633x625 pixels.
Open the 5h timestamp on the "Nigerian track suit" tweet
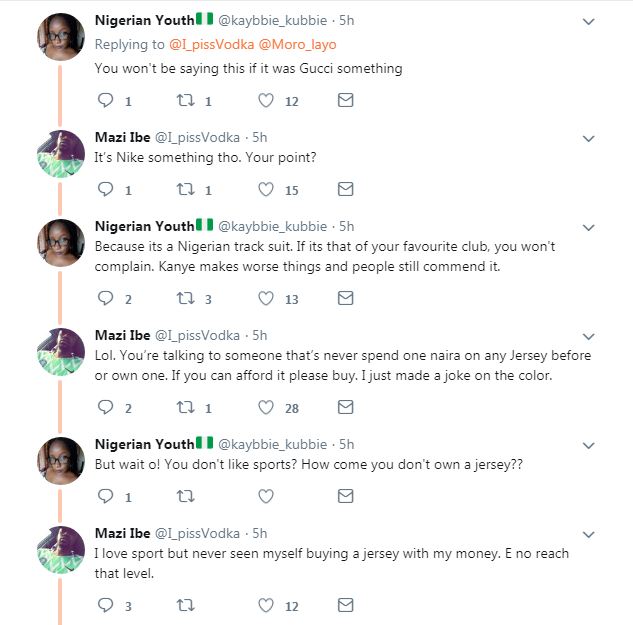346,226
